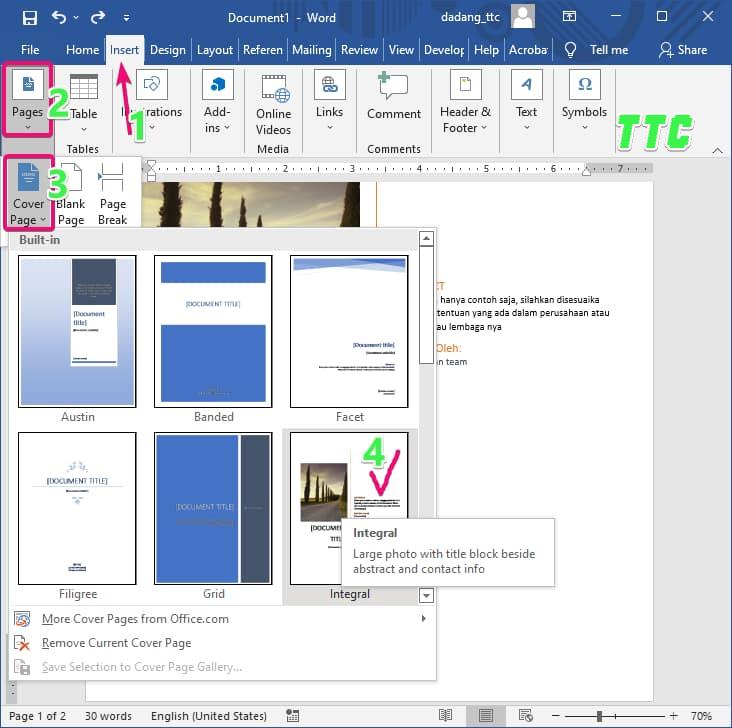This screenshot has width=732, height=728.
Task: Switch to the Design tab
Action: tap(167, 50)
